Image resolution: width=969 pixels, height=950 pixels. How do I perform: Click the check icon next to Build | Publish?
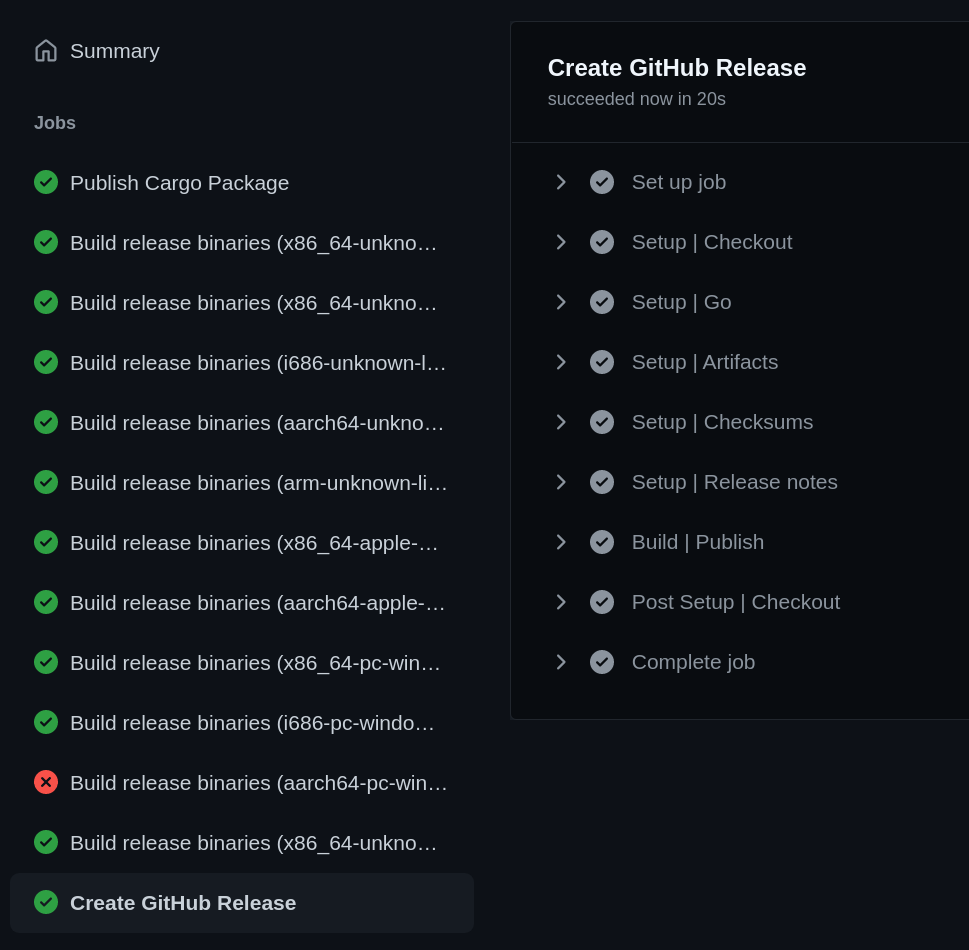pos(601,542)
